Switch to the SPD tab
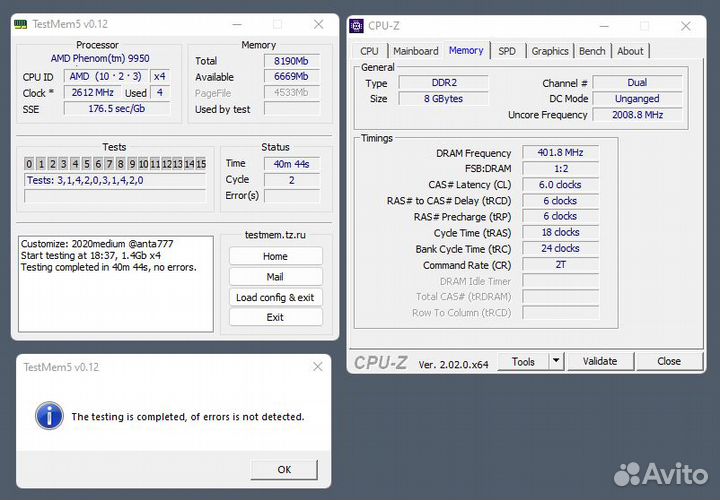720x500 pixels. [507, 51]
